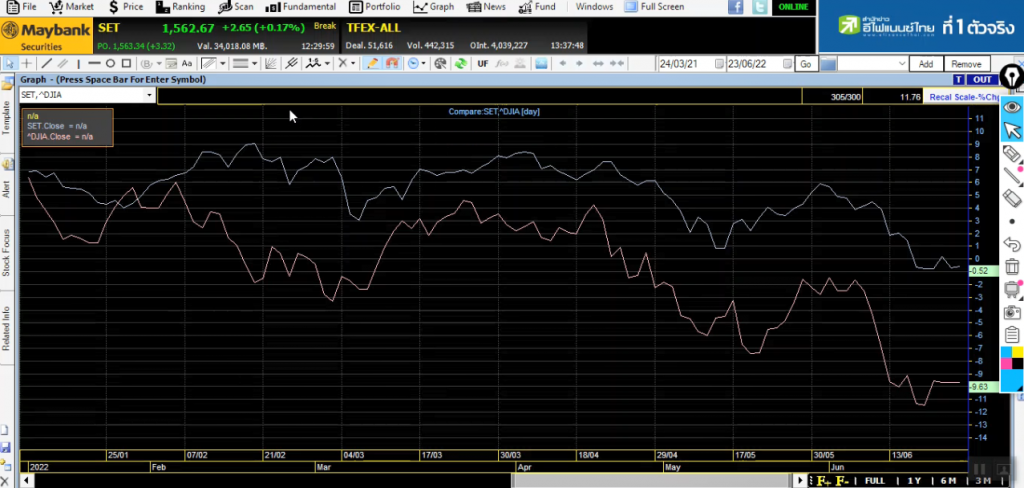Click the UF toolbar button

point(483,63)
